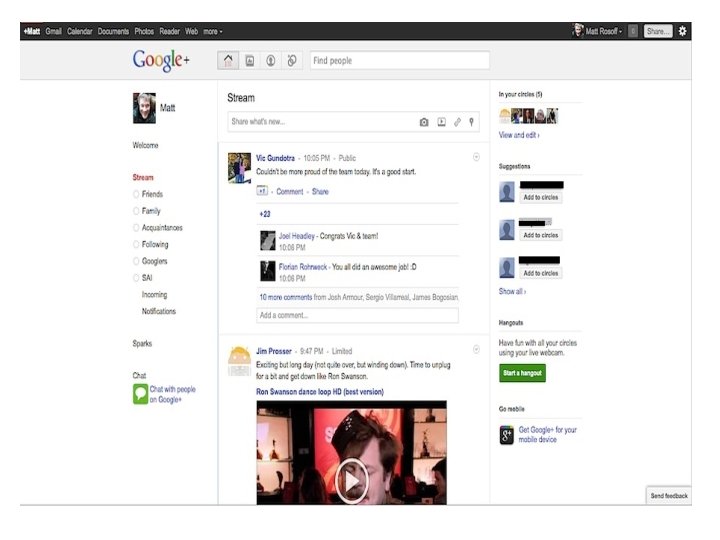Click the Share button in top bar
This screenshot has width=720, height=540.
coord(658,31)
